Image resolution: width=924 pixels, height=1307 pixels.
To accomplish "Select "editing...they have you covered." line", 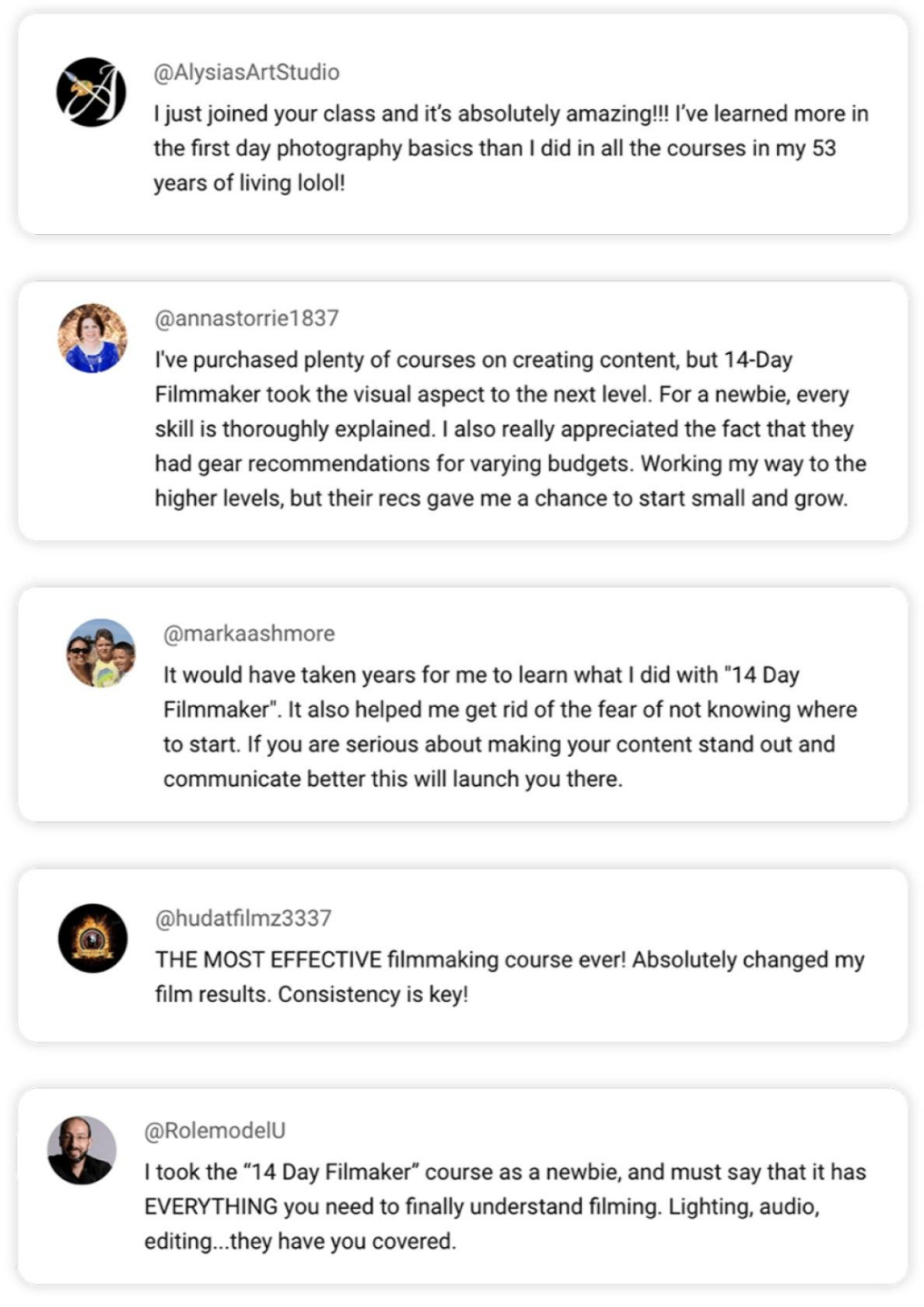I will [300, 1242].
